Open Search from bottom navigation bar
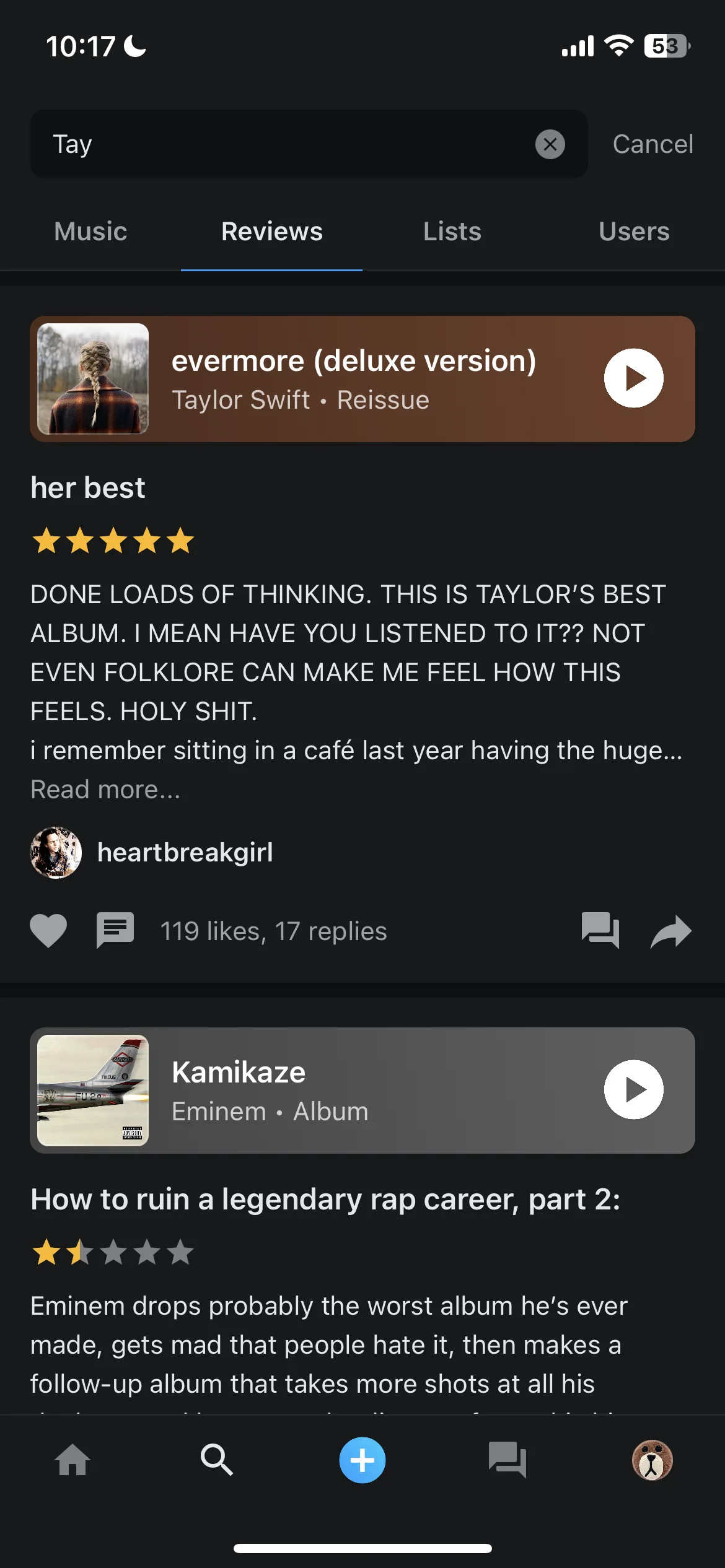 point(217,1460)
